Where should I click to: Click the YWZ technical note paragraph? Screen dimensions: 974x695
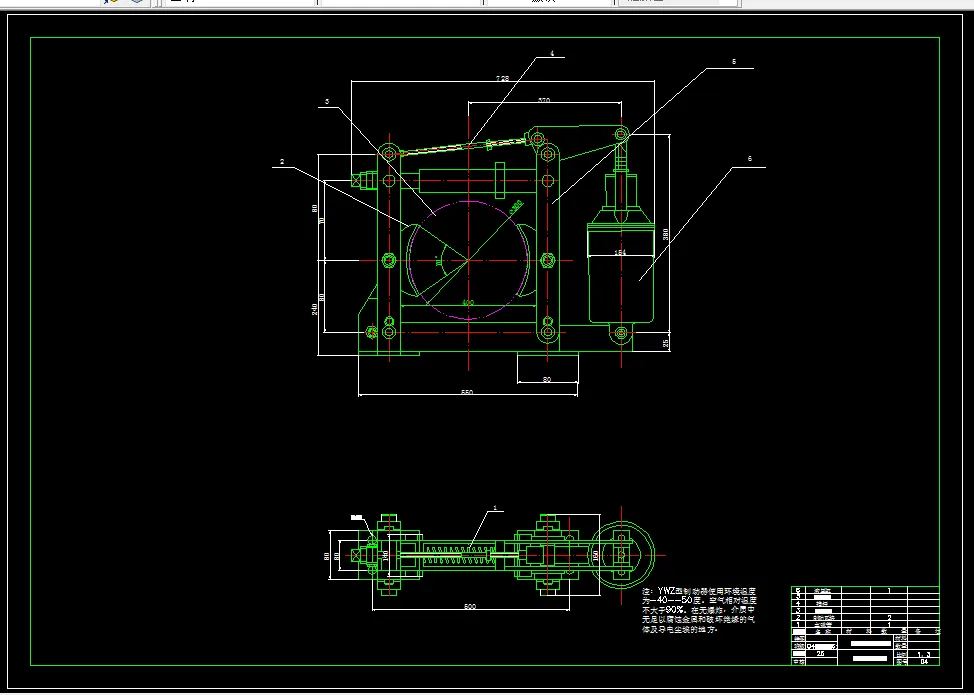point(699,611)
